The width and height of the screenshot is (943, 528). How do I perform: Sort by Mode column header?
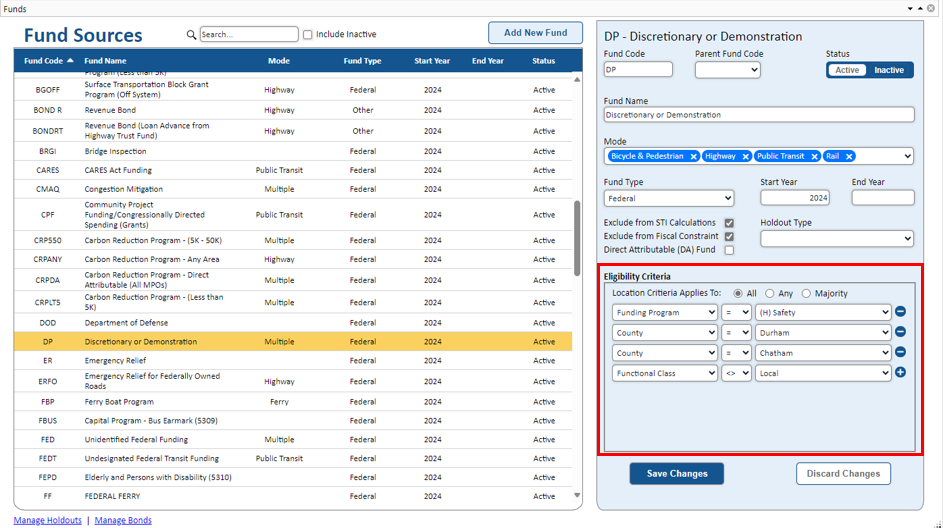[279, 61]
